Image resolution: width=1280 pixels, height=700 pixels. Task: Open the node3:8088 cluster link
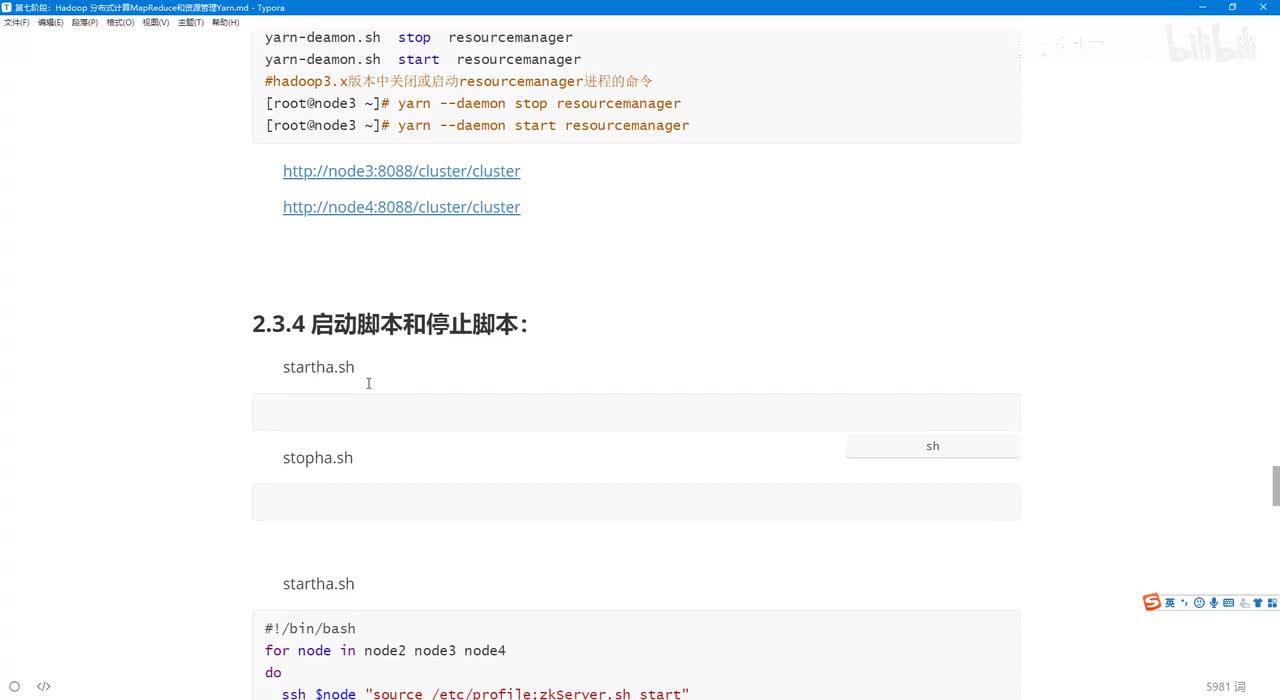pos(401,171)
